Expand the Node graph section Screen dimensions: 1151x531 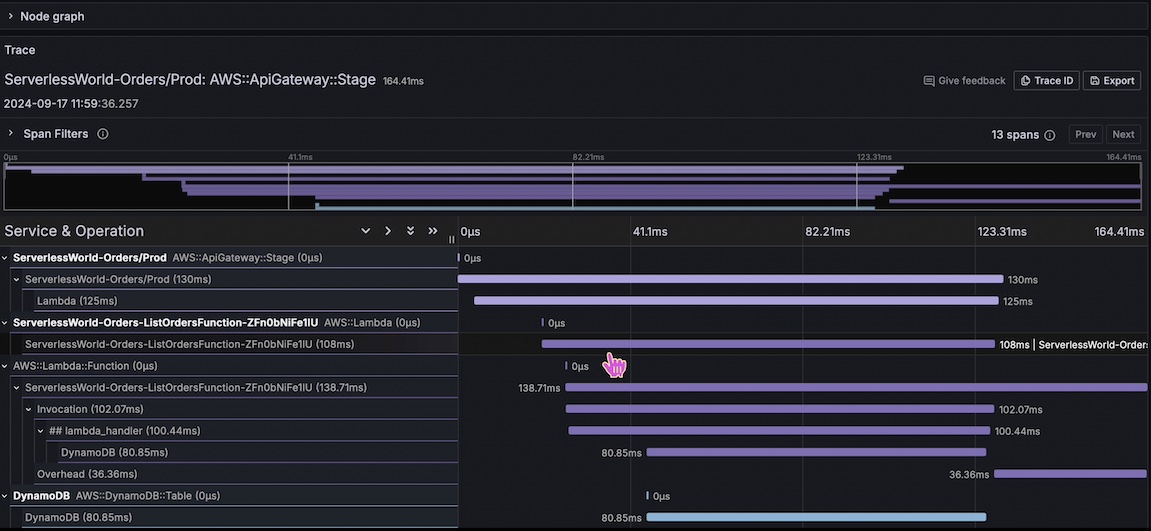pyautogui.click(x=11, y=16)
